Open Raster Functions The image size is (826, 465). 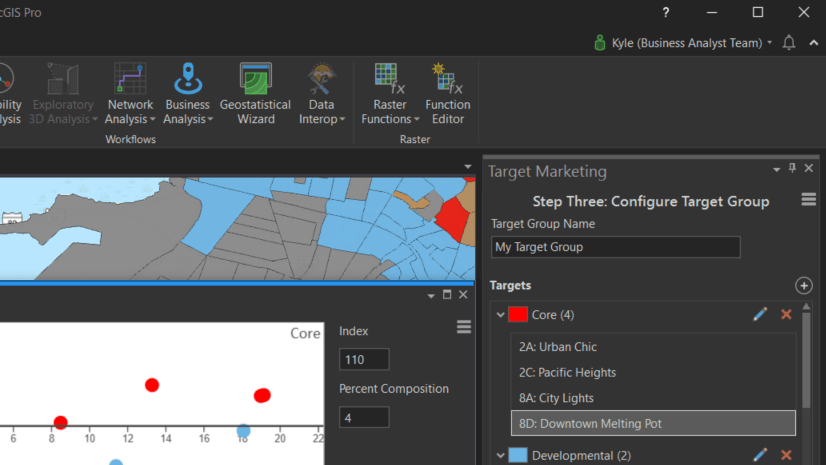[390, 94]
